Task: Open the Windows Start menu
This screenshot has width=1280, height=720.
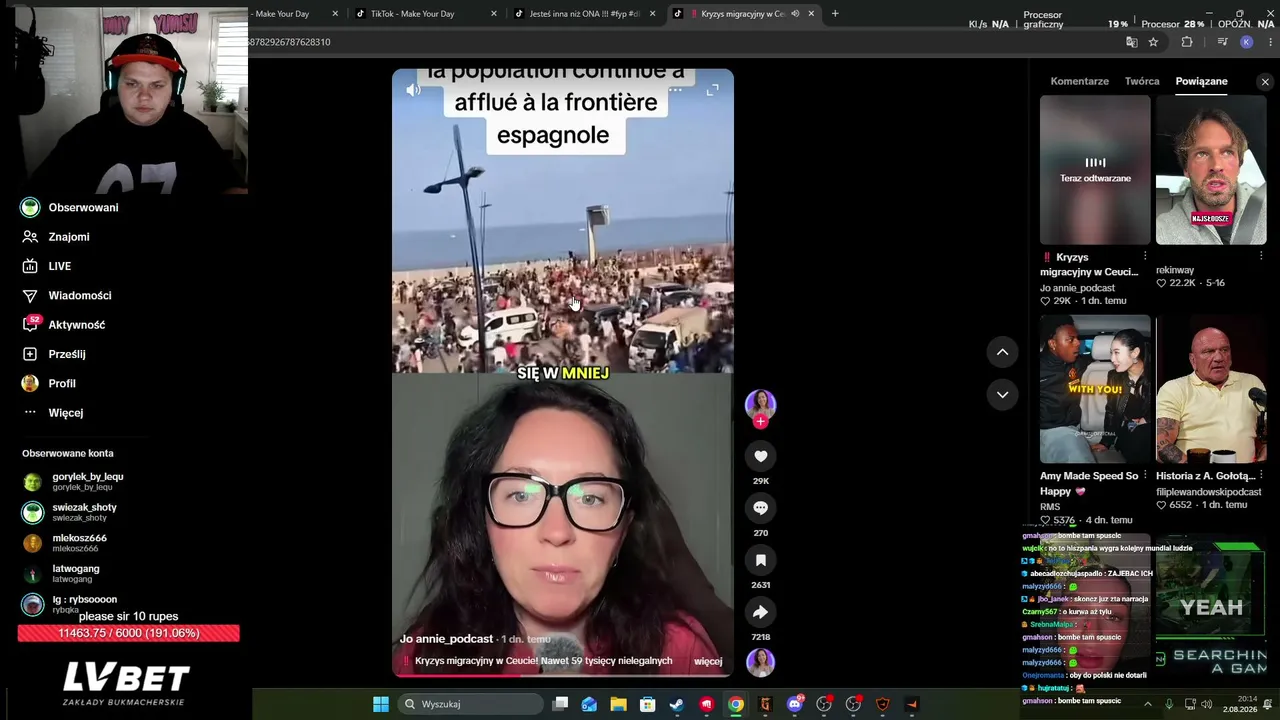Action: tap(381, 704)
